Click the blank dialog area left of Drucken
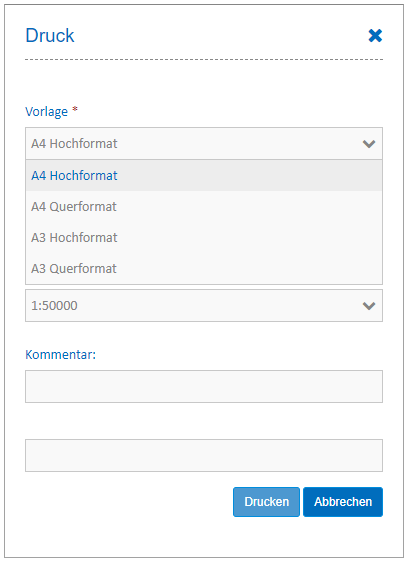 coord(129,502)
